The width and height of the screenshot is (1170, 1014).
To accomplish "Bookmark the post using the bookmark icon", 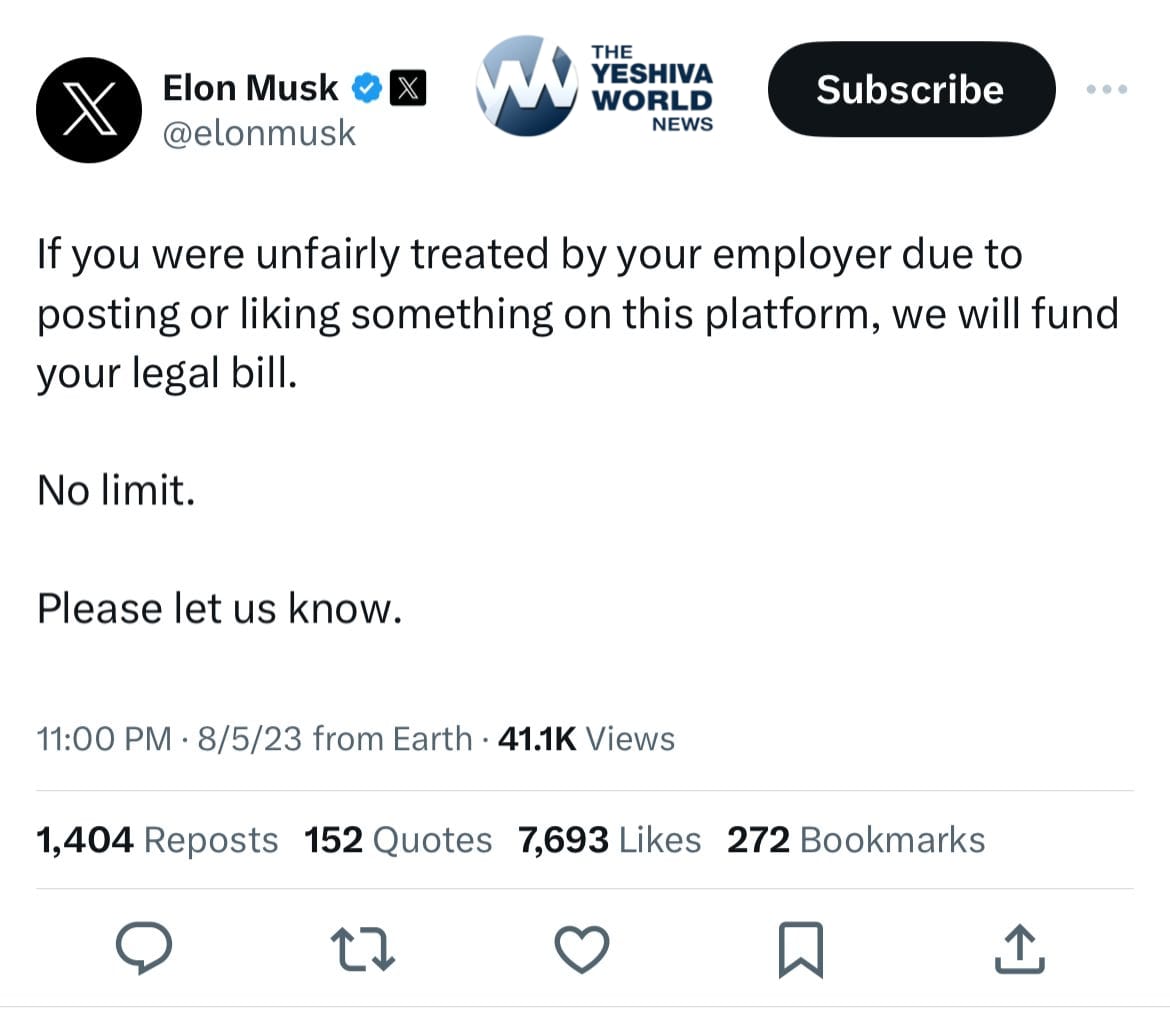I will [x=800, y=948].
